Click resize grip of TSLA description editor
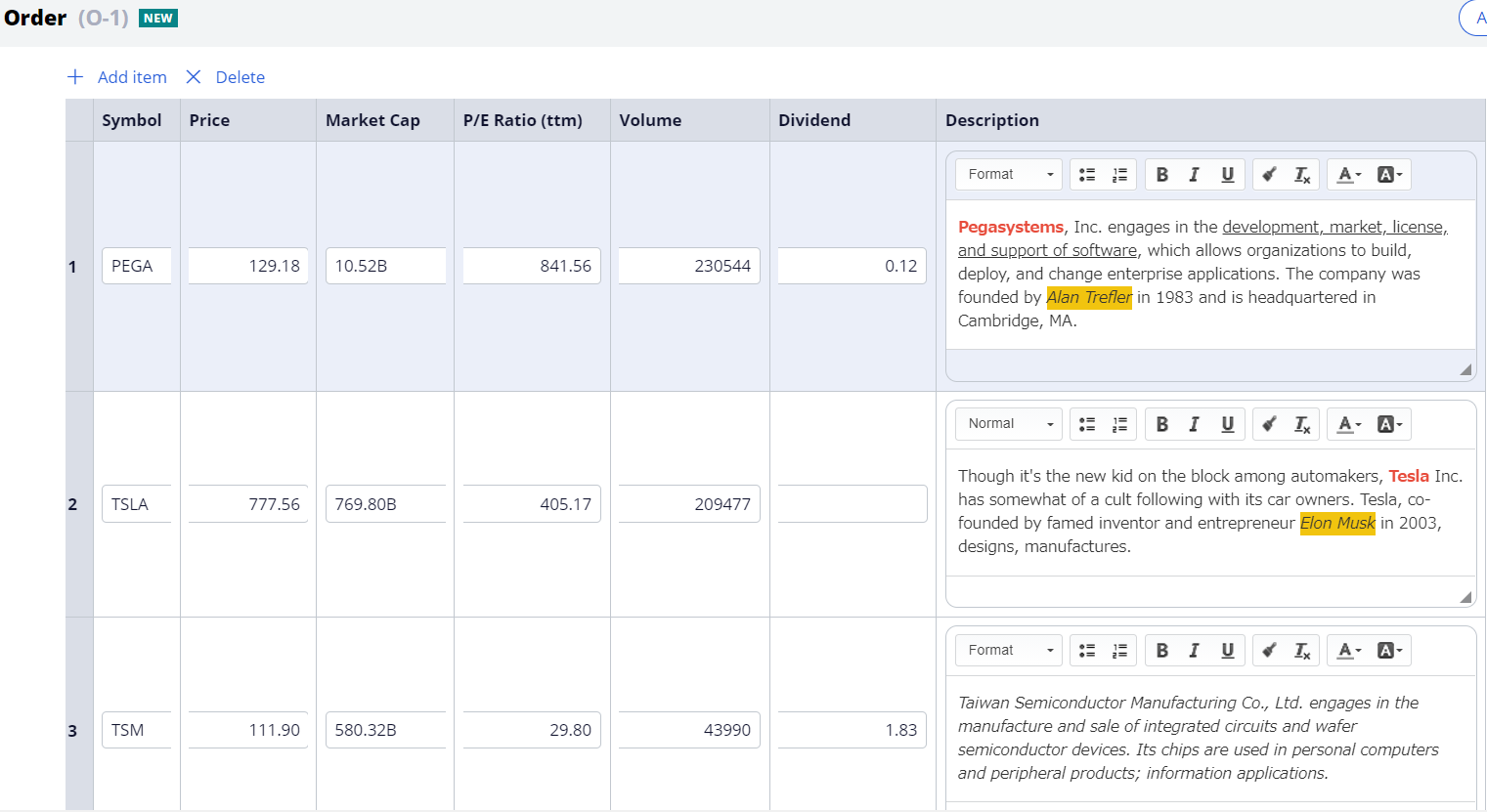 (x=1465, y=597)
